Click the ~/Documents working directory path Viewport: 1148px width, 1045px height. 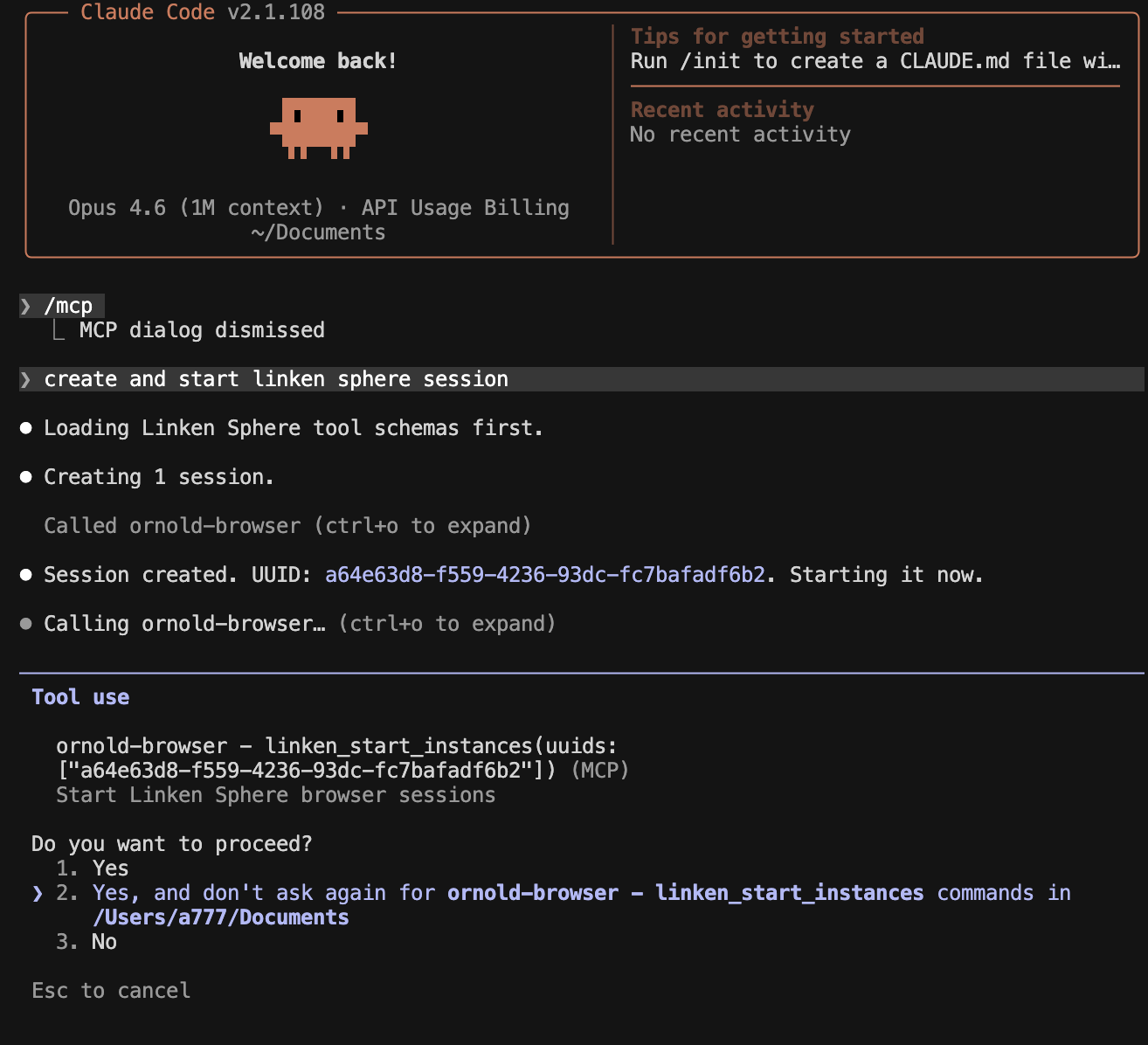click(x=318, y=232)
